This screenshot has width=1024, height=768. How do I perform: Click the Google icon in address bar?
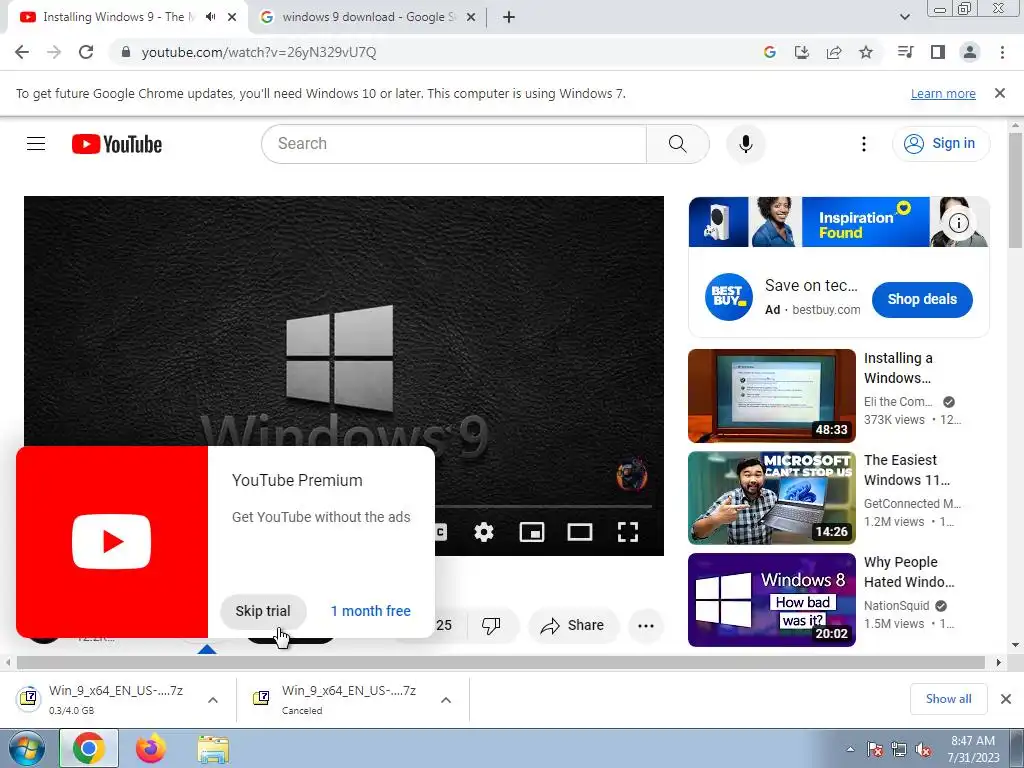(770, 52)
